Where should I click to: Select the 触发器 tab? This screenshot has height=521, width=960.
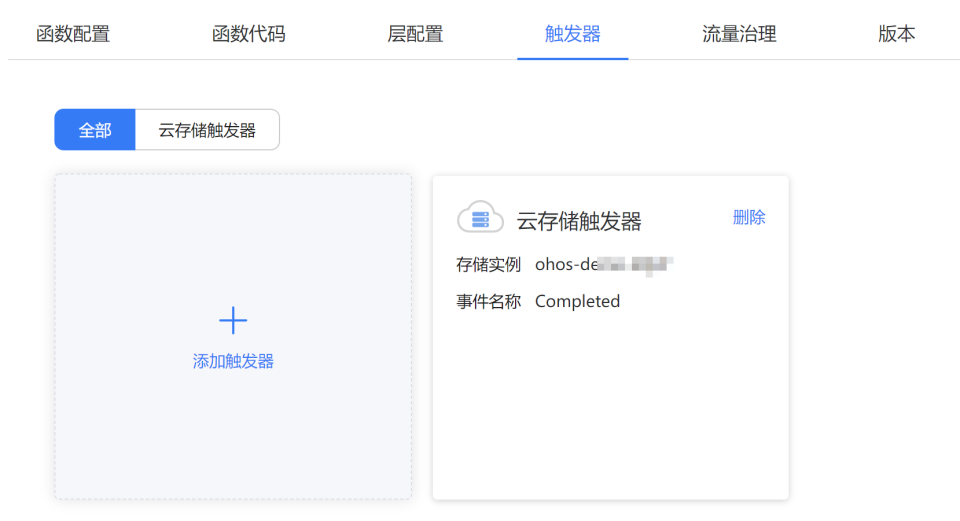pos(572,34)
